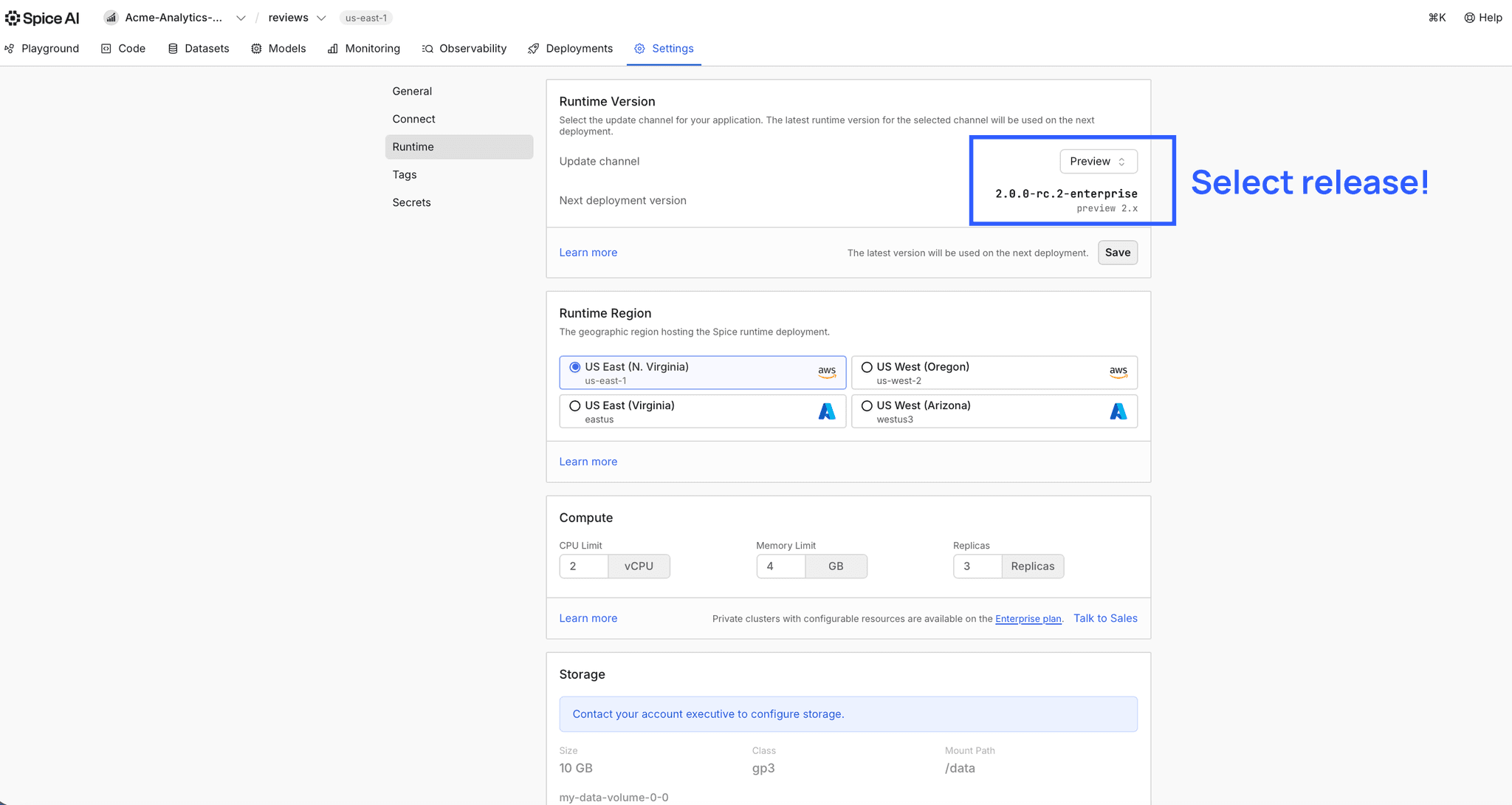This screenshot has height=805, width=1512.
Task: Open the Playground section
Action: click(43, 48)
